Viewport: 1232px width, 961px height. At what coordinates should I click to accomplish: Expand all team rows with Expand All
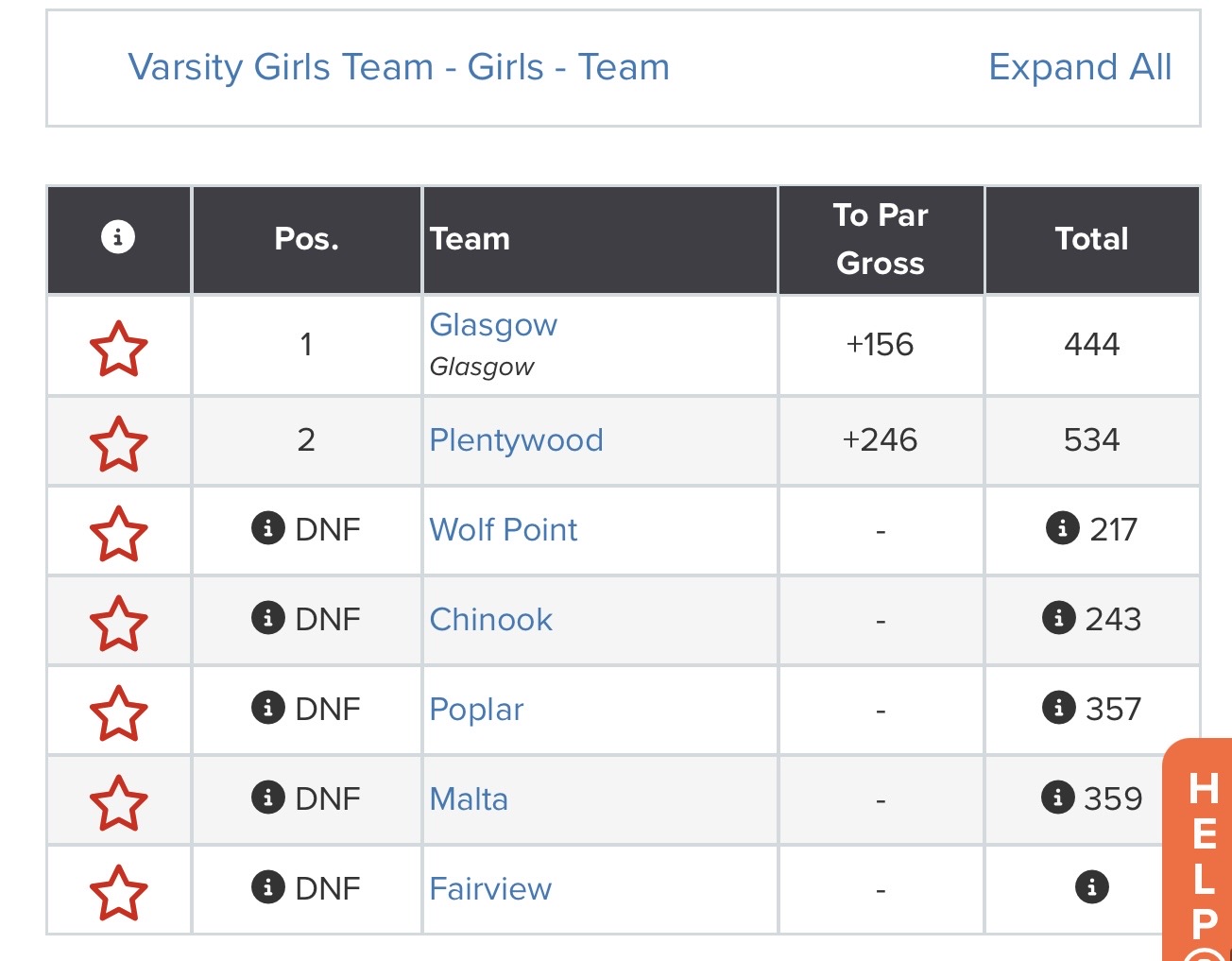click(1080, 67)
